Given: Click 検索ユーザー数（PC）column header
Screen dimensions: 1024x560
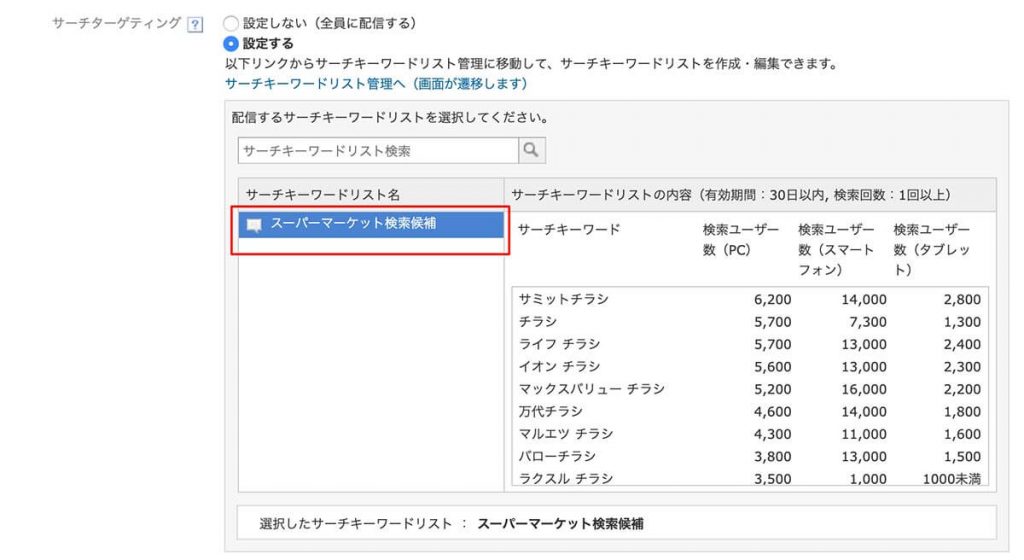Looking at the screenshot, I should (741, 240).
